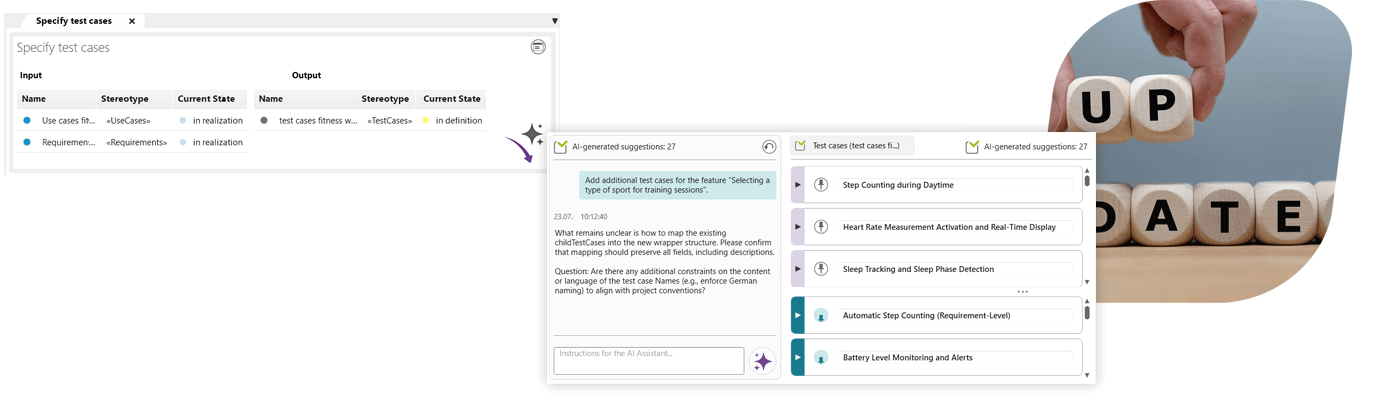This screenshot has width=1384, height=400.
Task: Click the checklist icon in right AI-generated suggestions header
Action: (972, 147)
